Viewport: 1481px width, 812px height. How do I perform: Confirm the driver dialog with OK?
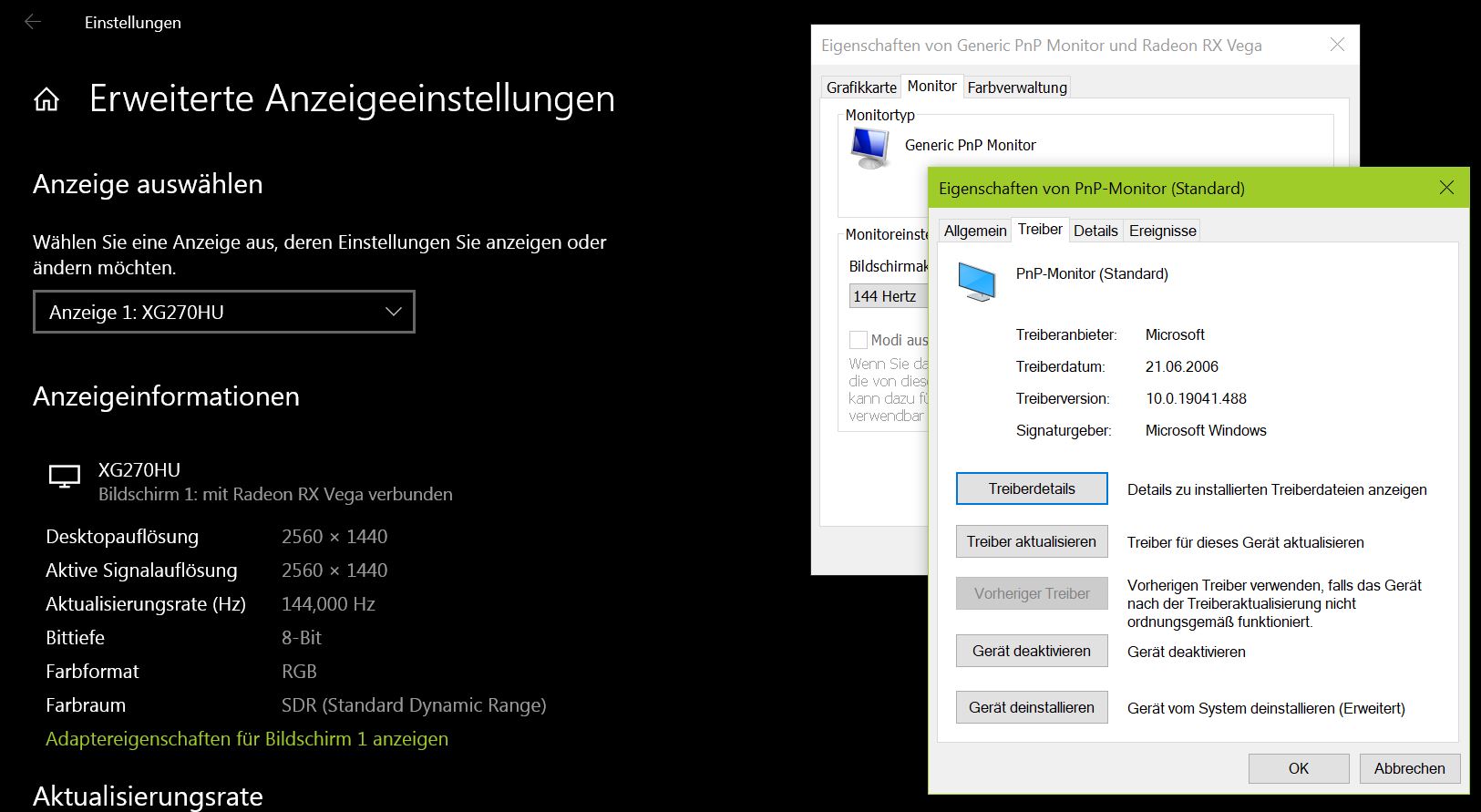[1299, 768]
